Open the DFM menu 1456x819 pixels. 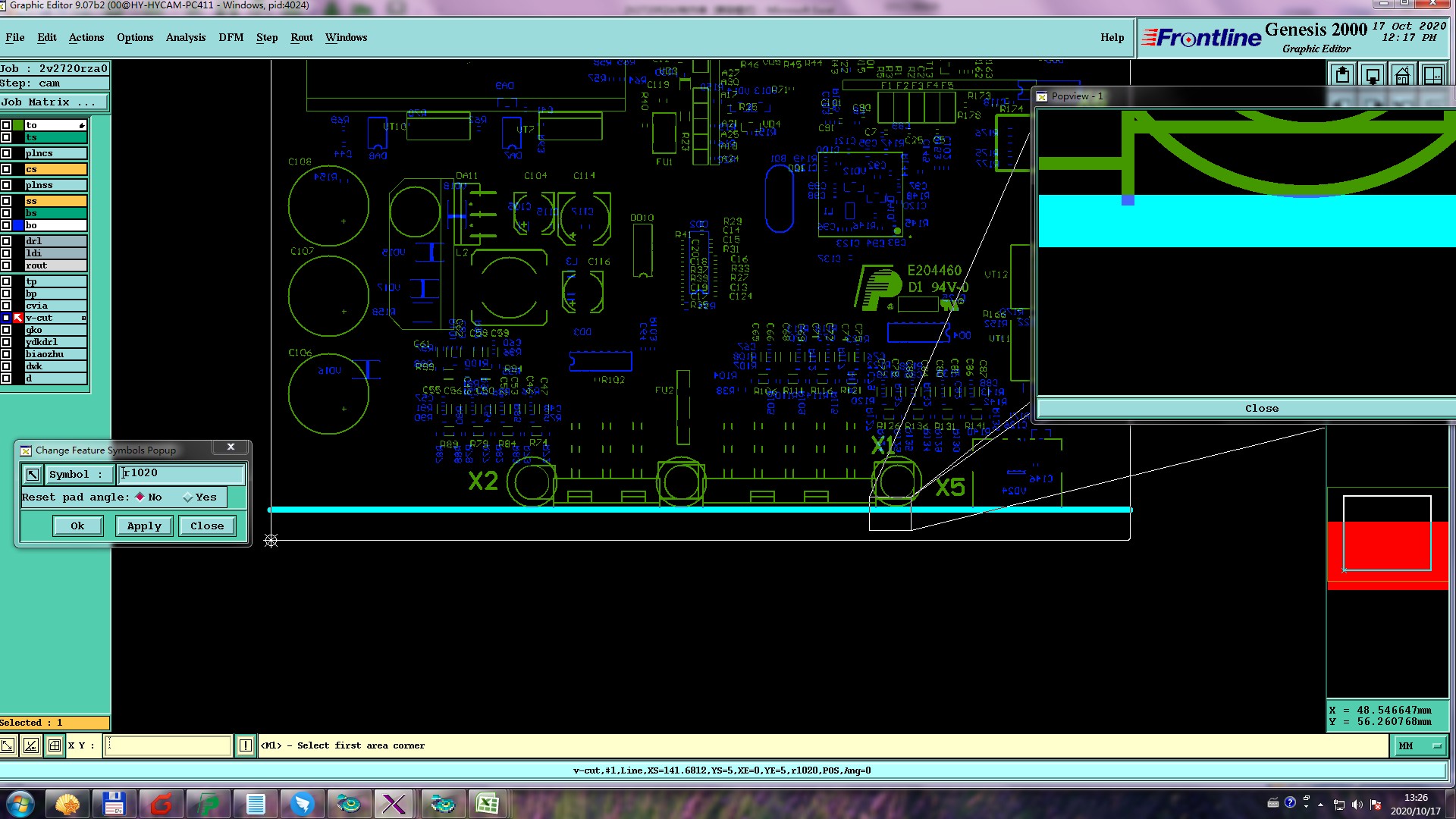[x=231, y=37]
